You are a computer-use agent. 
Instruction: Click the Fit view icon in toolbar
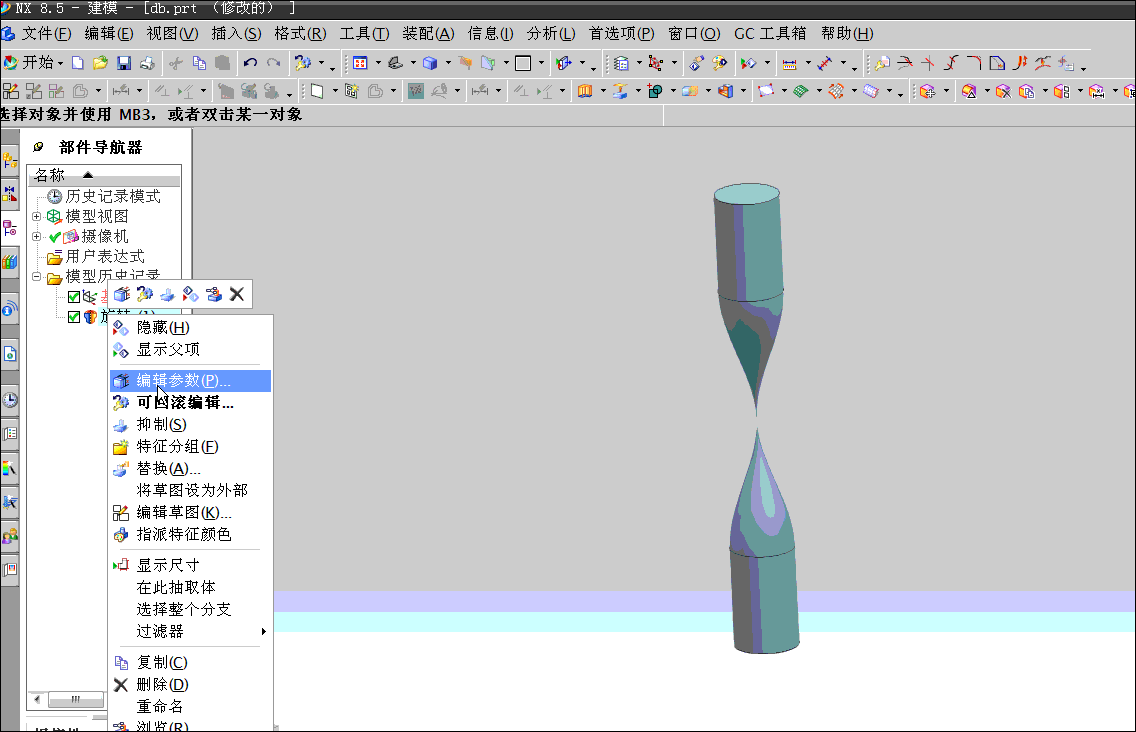coord(360,64)
